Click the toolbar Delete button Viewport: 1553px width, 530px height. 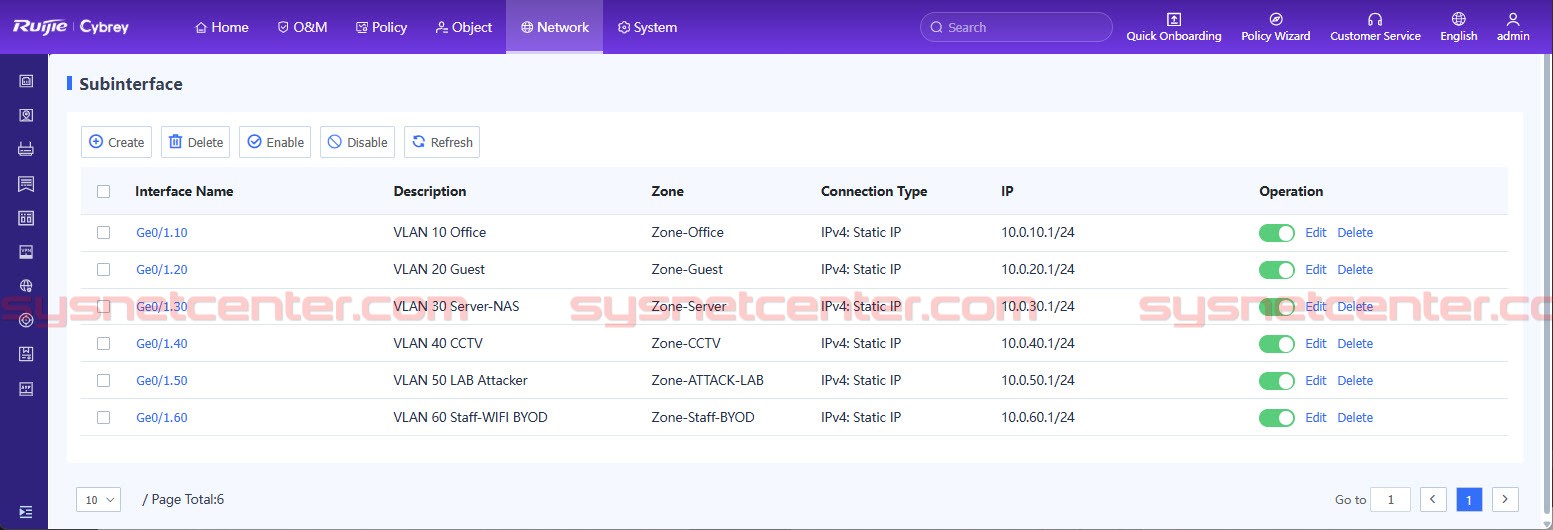pyautogui.click(x=196, y=142)
